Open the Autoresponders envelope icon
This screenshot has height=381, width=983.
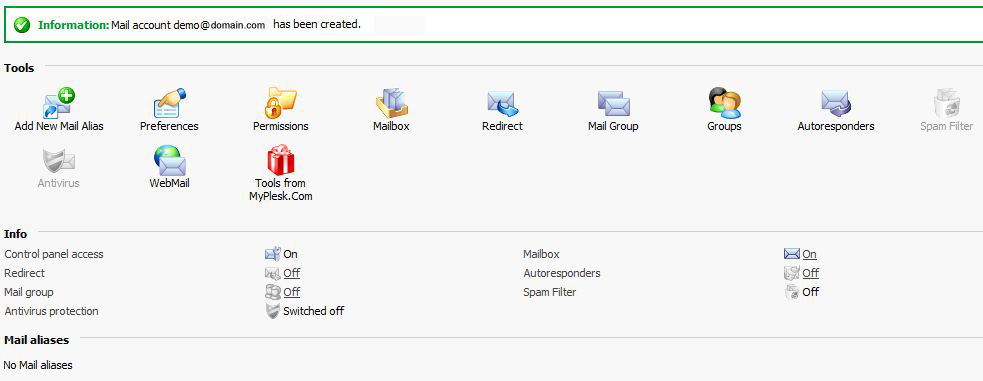(x=836, y=103)
